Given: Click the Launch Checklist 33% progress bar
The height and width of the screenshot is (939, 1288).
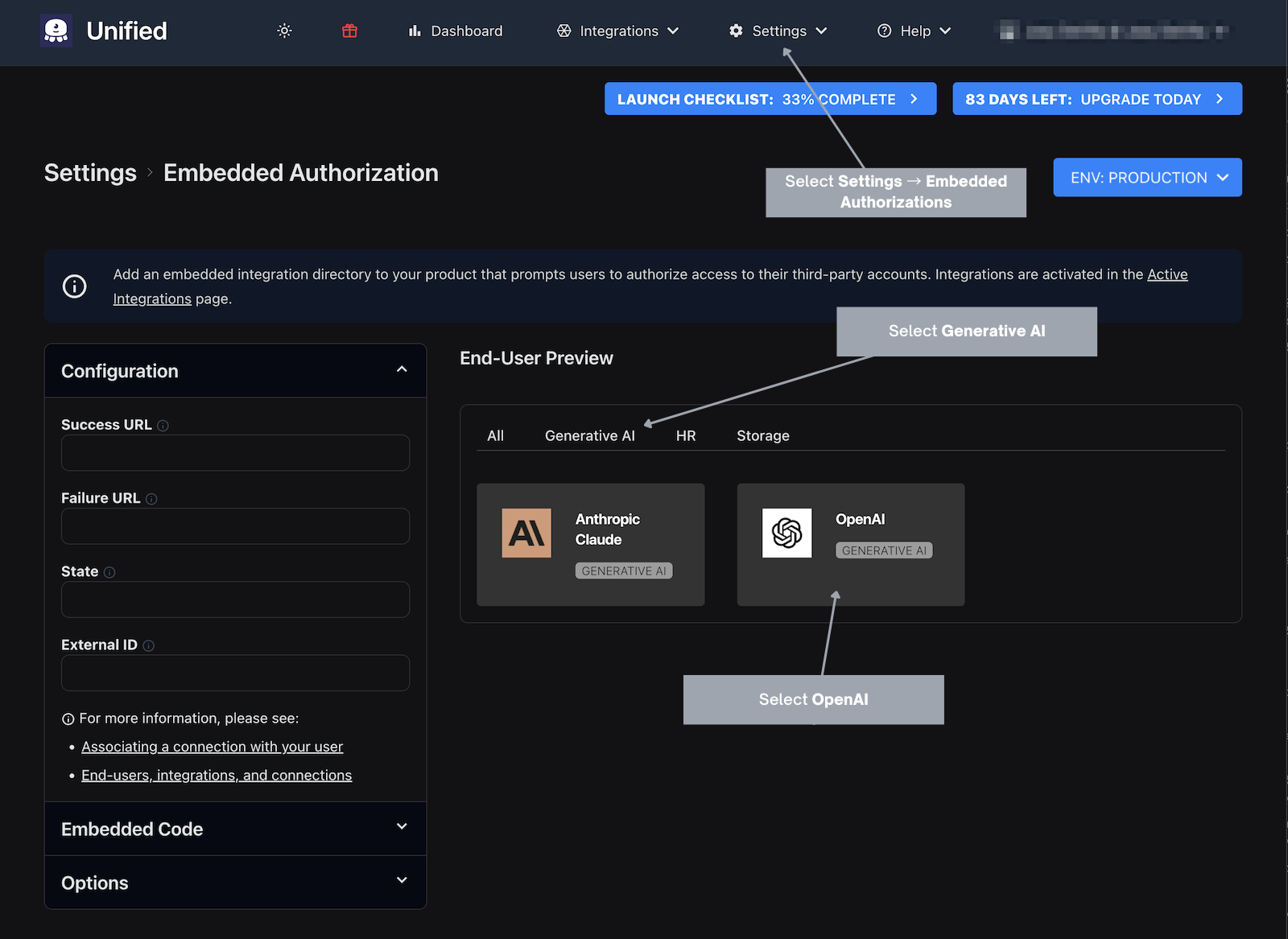Looking at the screenshot, I should coord(770,98).
